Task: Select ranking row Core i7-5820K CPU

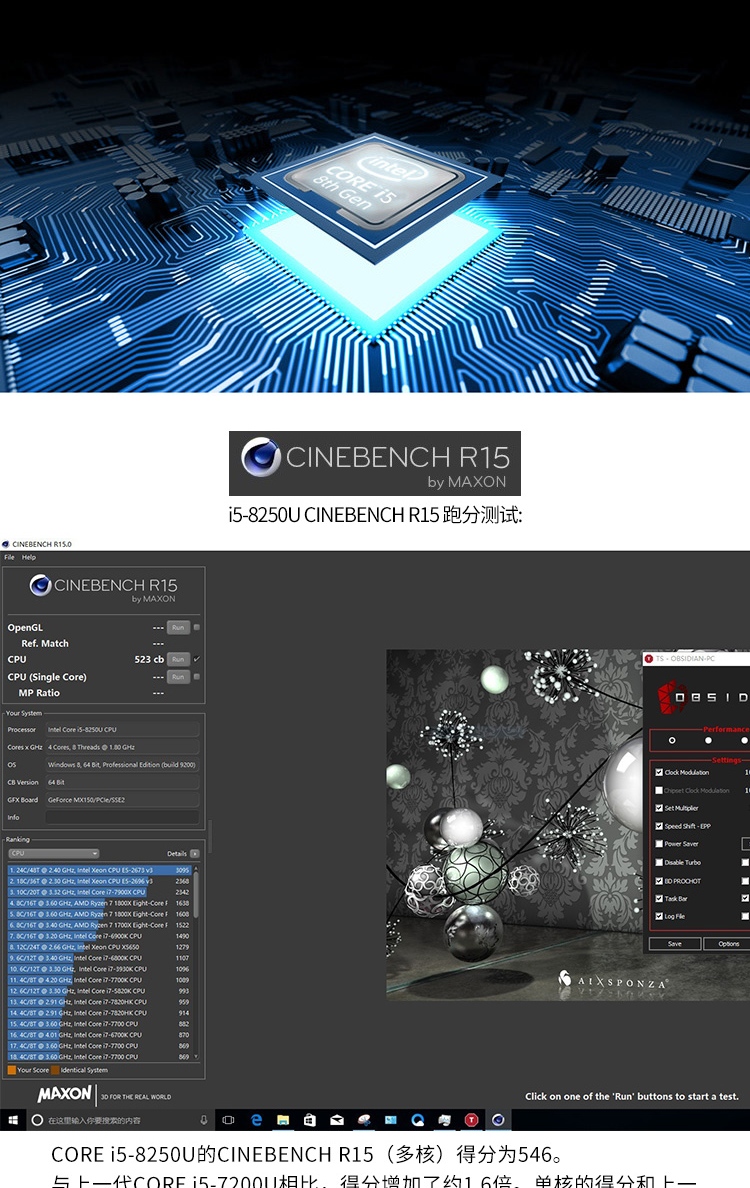Action: (99, 991)
